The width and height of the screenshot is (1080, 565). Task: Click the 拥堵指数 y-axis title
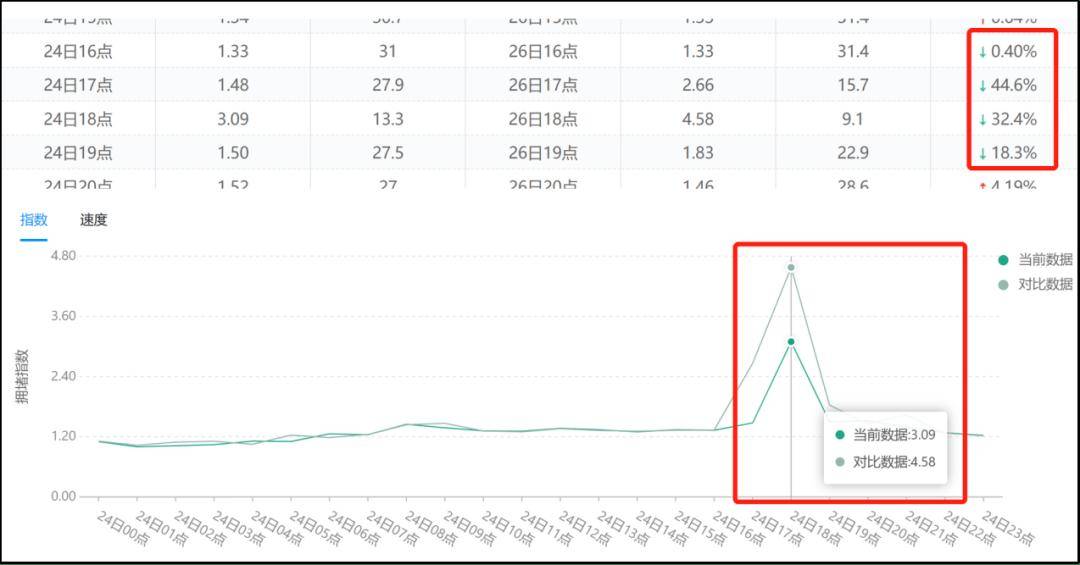tap(23, 376)
